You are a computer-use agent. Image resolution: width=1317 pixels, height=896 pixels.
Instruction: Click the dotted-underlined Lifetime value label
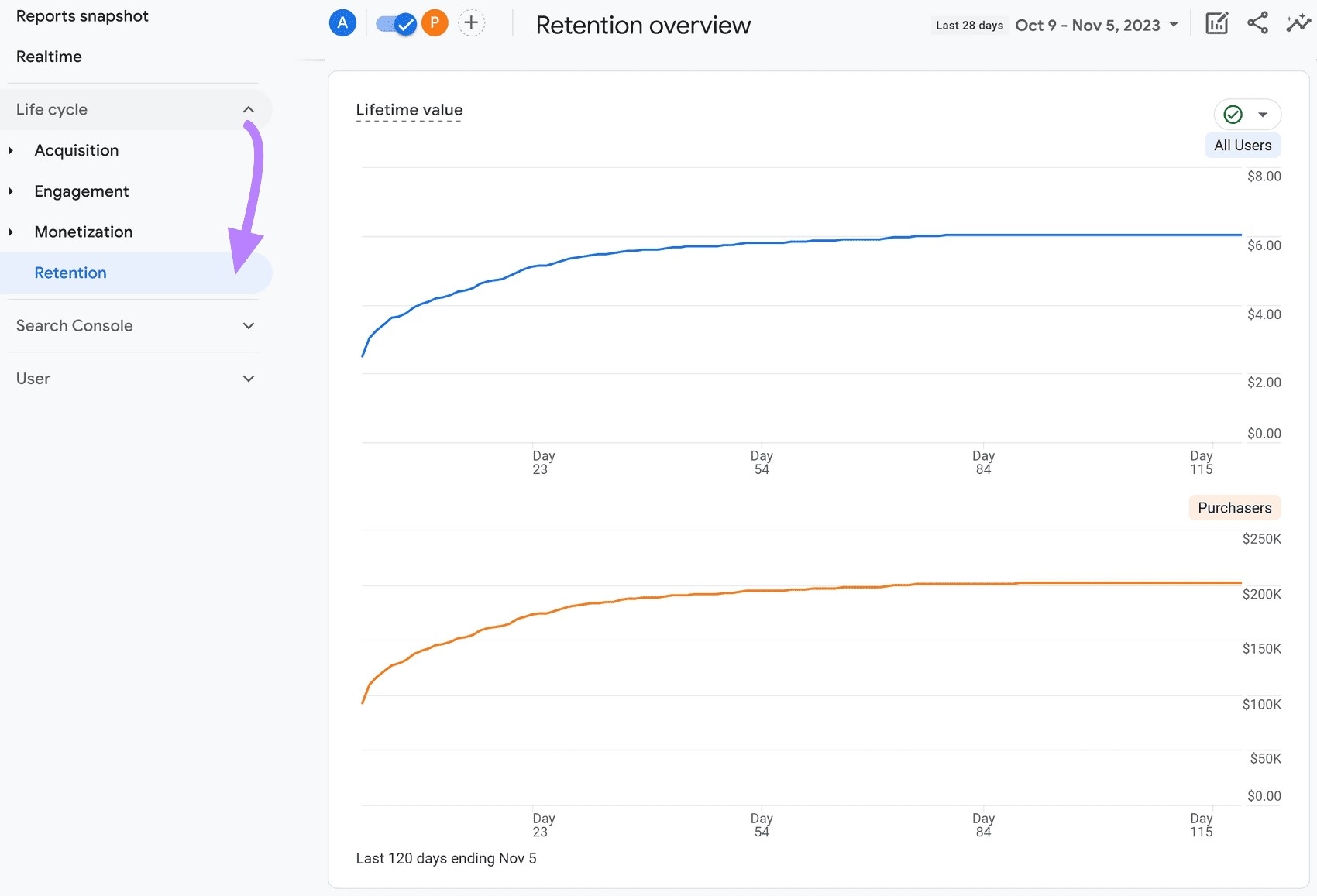408,110
